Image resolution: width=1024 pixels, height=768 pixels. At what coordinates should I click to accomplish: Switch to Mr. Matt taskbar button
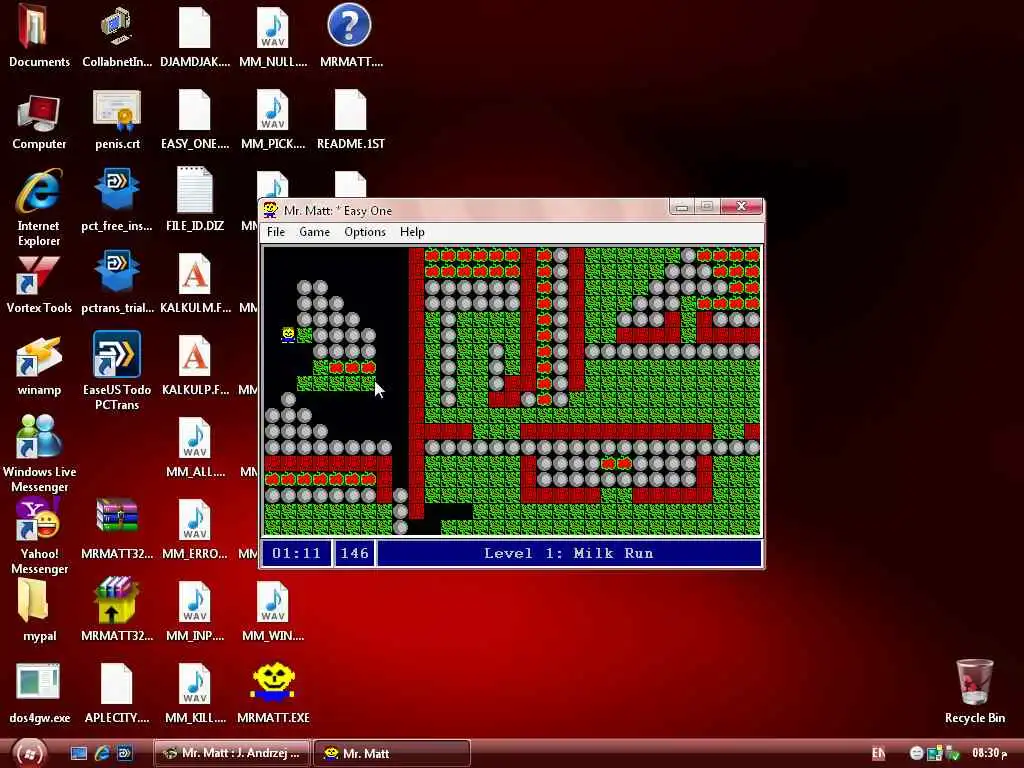click(392, 753)
